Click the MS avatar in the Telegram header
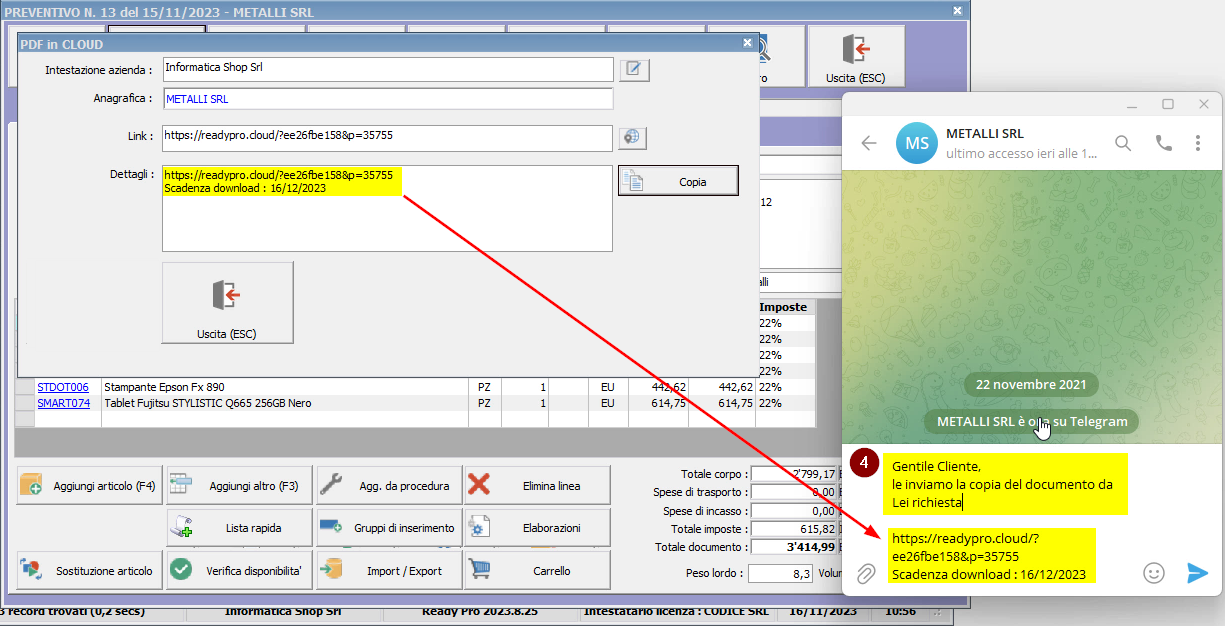The image size is (1225, 626). click(x=916, y=143)
